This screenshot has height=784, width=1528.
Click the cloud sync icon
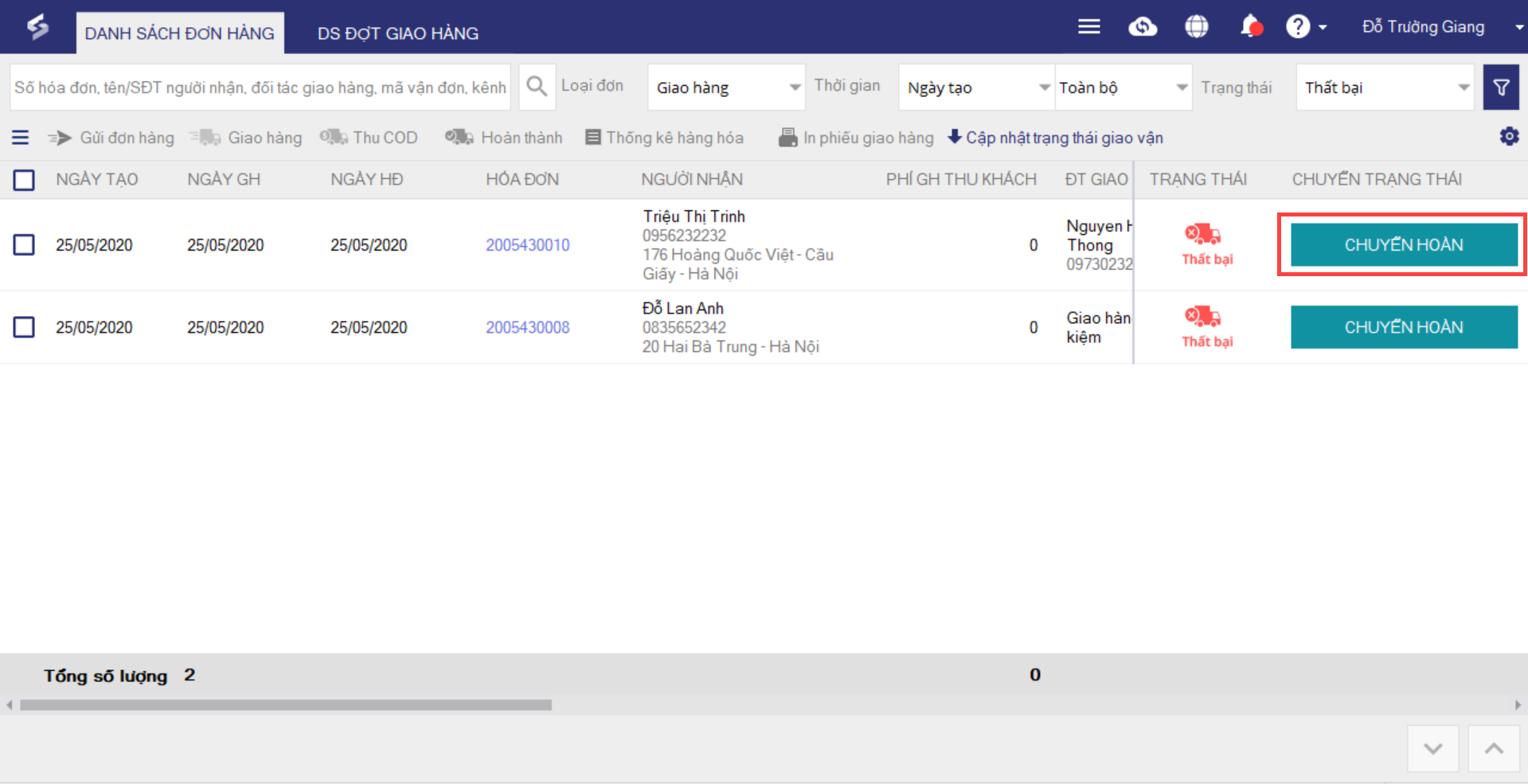click(x=1143, y=27)
